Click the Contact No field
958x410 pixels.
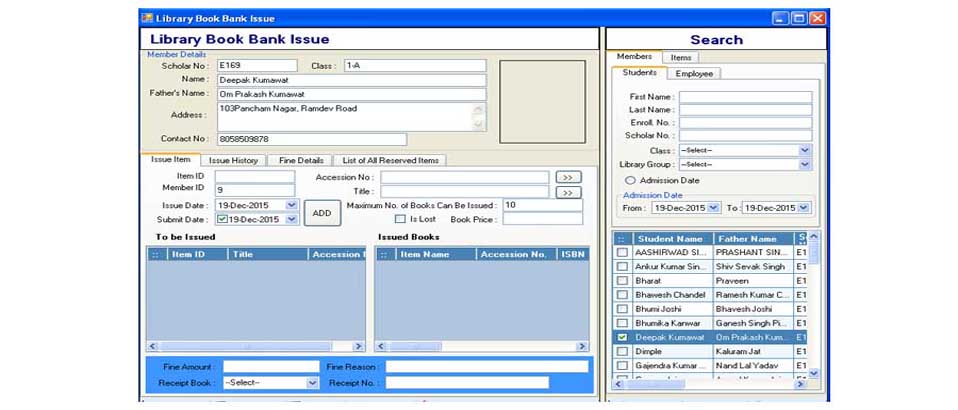click(x=311, y=139)
